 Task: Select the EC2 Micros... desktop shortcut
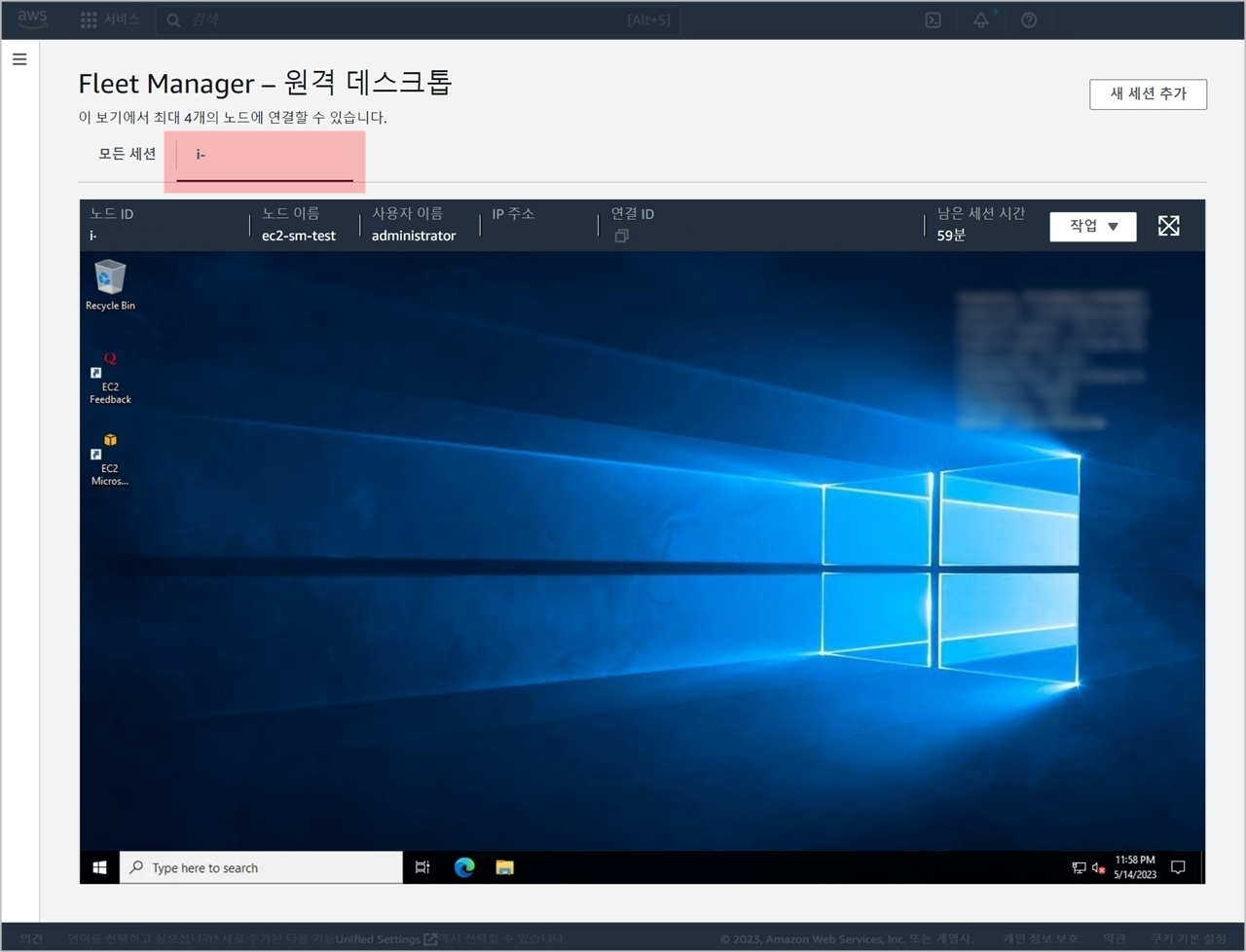[x=110, y=459]
